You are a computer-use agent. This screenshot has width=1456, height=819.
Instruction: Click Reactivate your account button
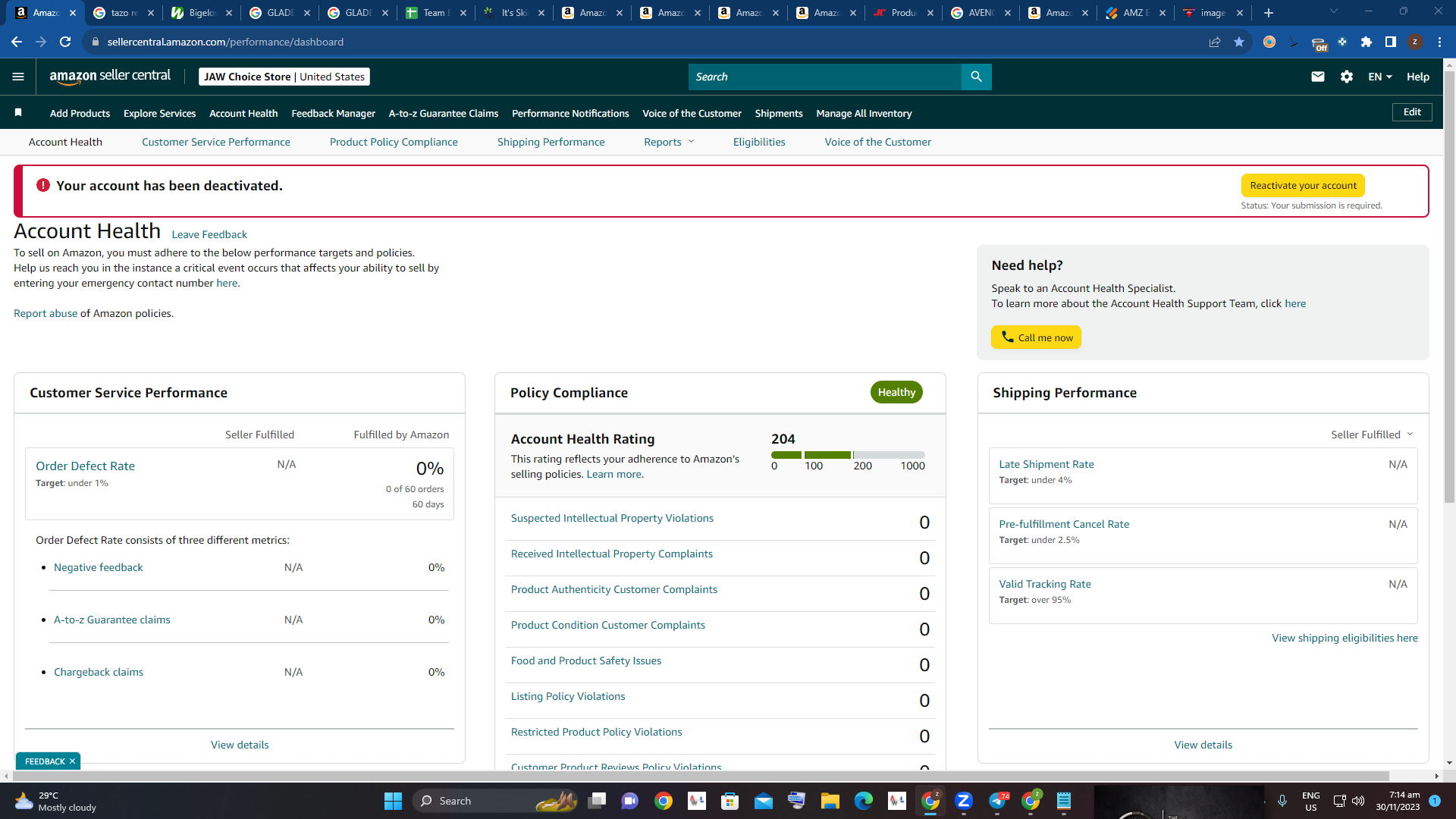coord(1303,185)
